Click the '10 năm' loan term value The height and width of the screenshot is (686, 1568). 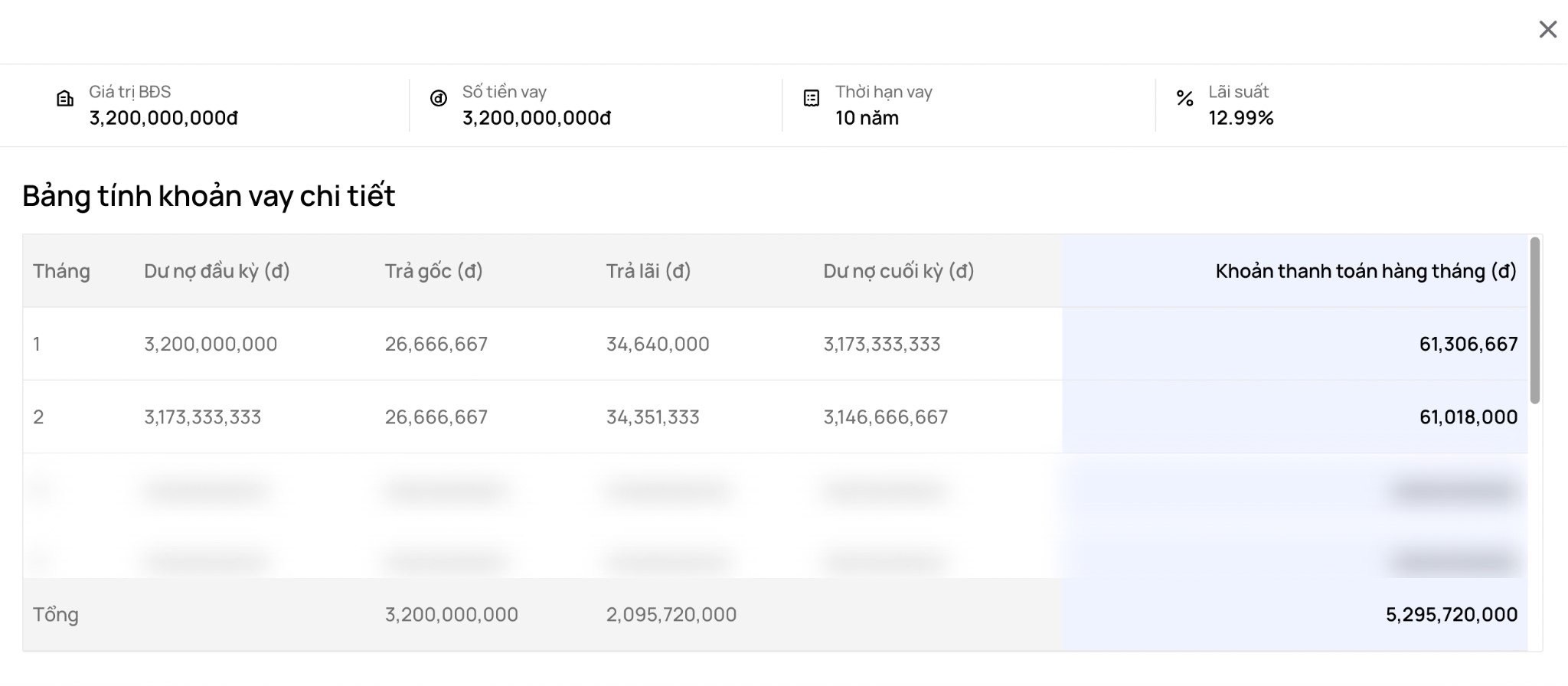click(x=867, y=118)
